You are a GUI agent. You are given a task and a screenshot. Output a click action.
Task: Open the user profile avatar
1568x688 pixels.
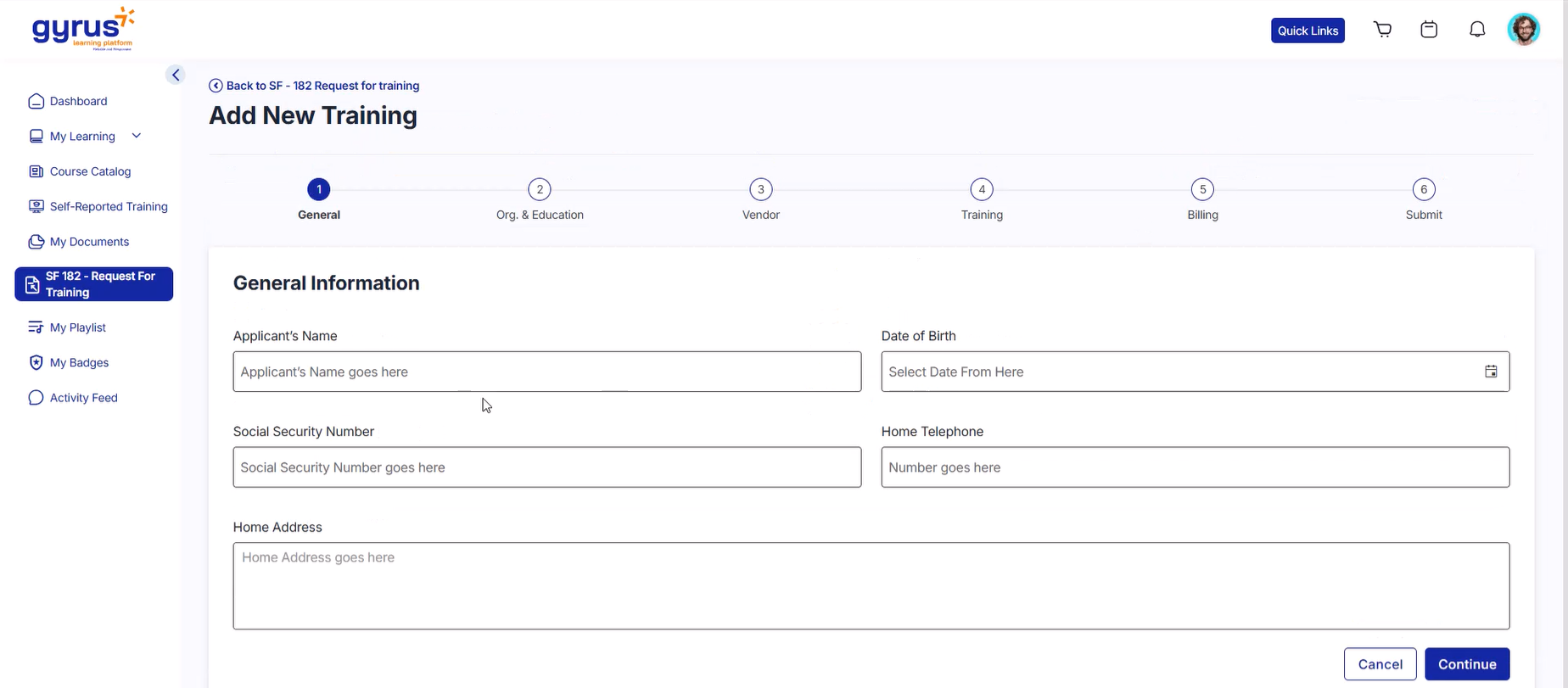tap(1524, 30)
